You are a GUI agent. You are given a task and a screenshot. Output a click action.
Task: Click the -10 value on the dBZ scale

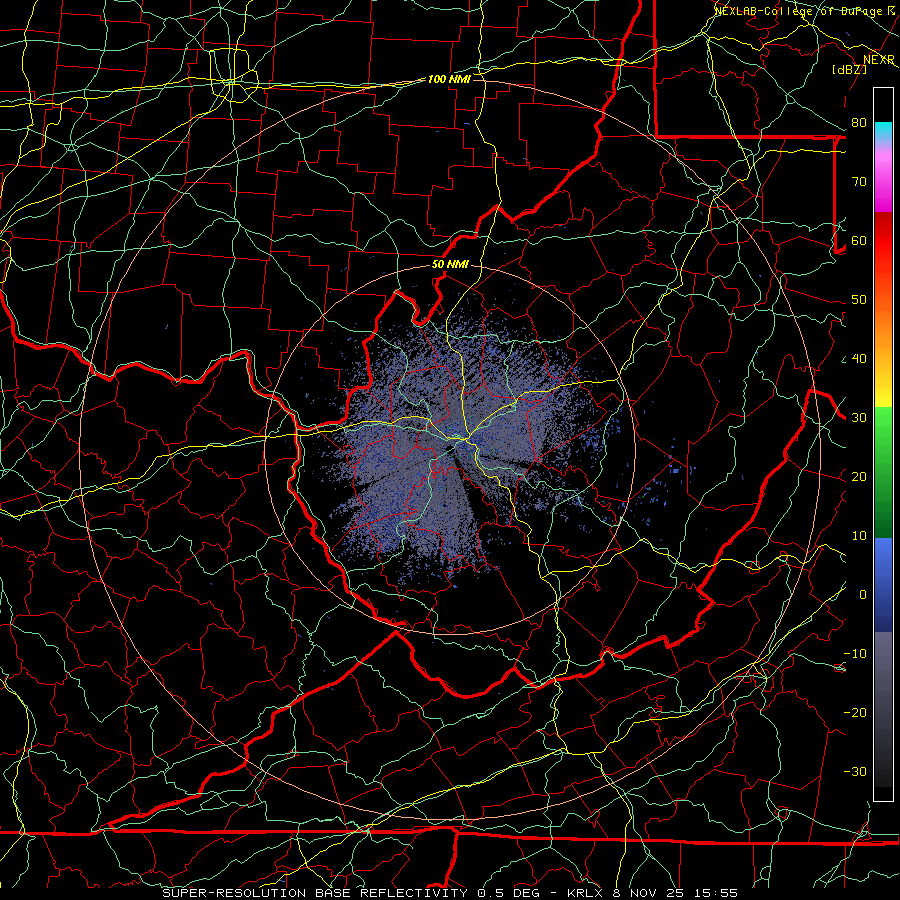(855, 654)
